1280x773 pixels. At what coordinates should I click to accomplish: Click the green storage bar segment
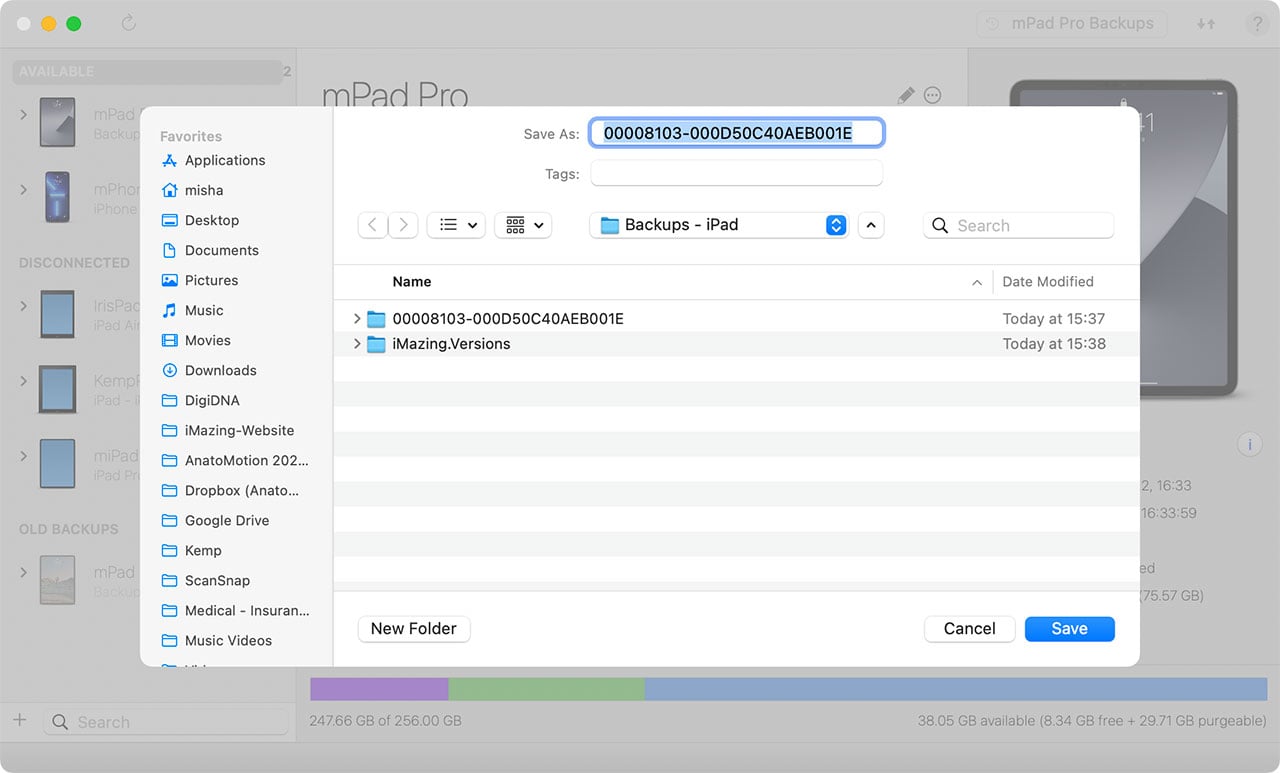pos(546,689)
